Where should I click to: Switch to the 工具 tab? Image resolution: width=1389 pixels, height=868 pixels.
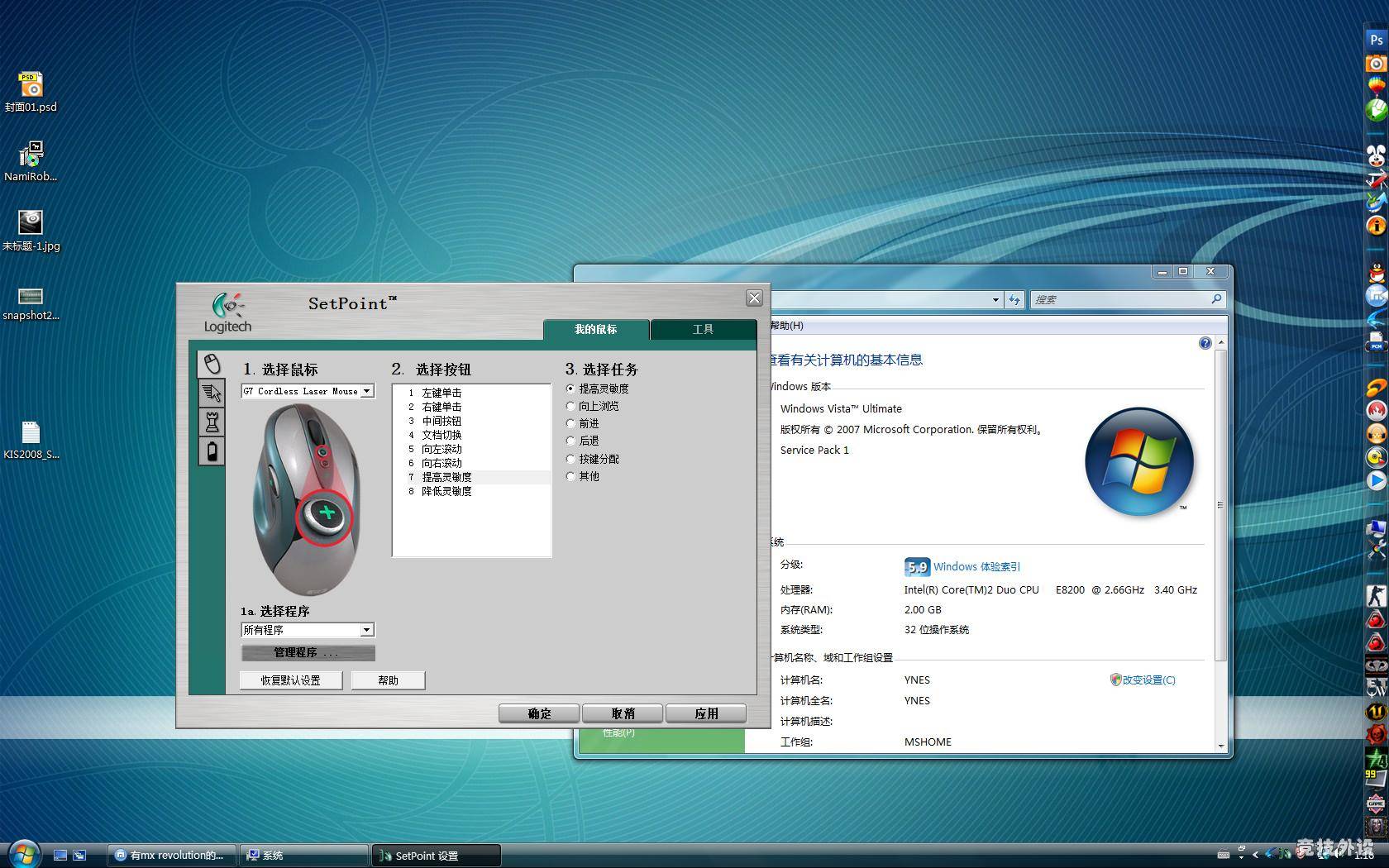[x=703, y=329]
